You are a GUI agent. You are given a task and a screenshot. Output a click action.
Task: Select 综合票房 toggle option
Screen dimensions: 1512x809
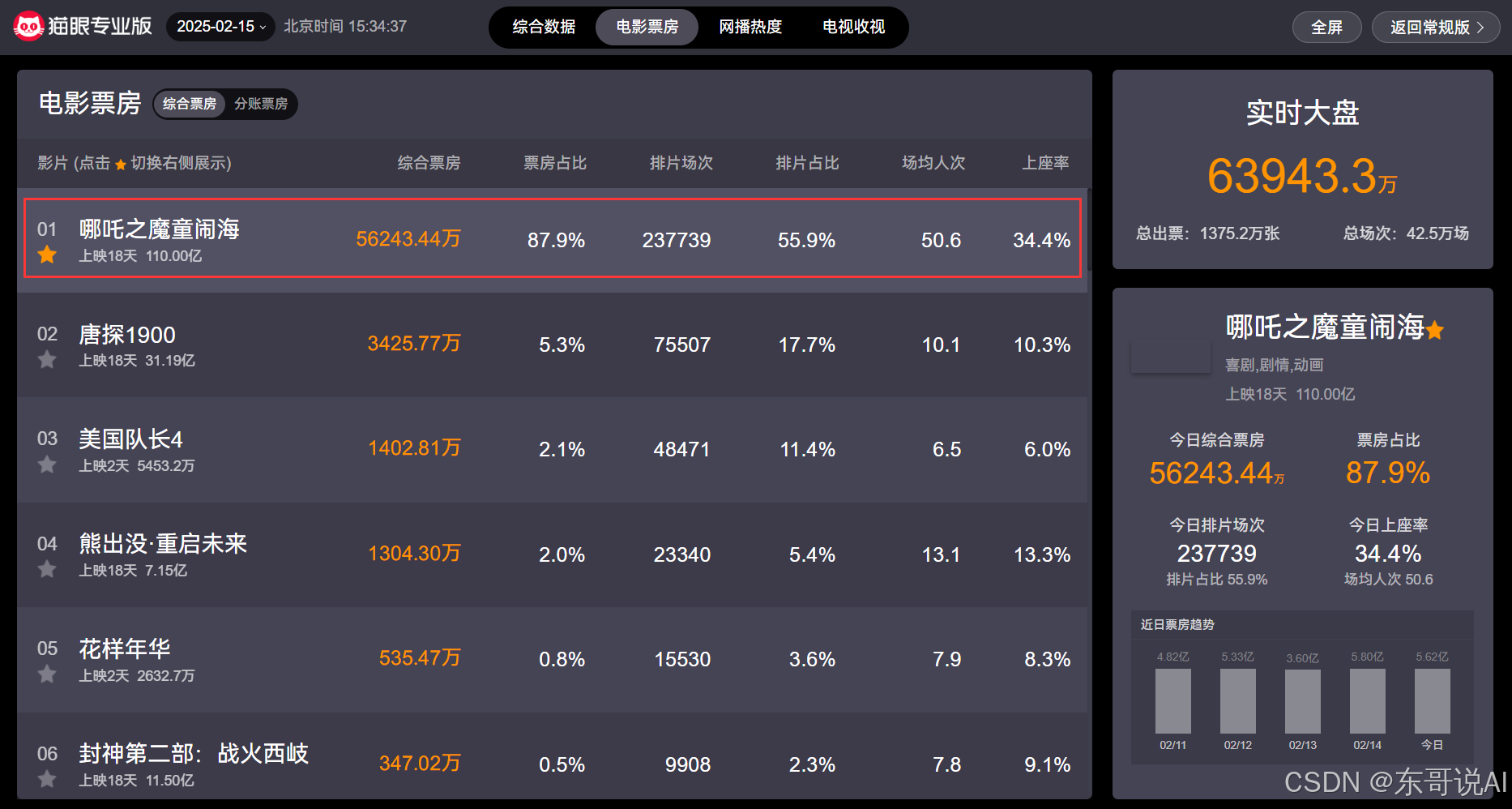(x=190, y=104)
